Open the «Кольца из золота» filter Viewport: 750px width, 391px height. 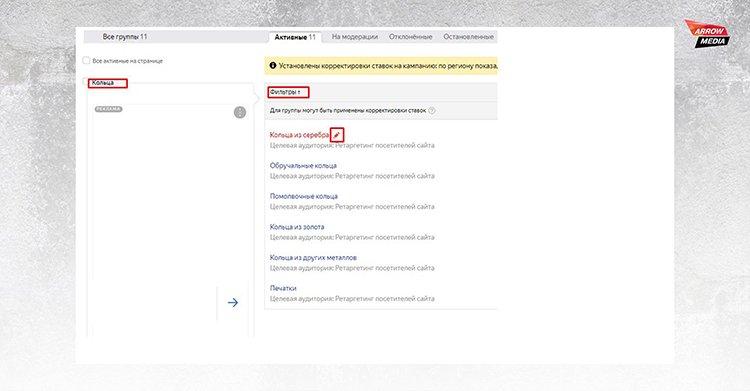(x=297, y=227)
